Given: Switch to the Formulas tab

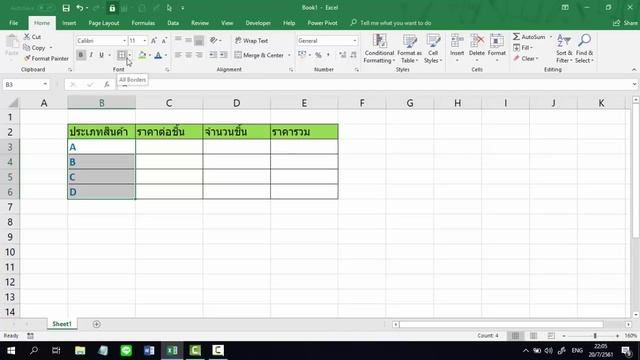Looking at the screenshot, I should (143, 23).
